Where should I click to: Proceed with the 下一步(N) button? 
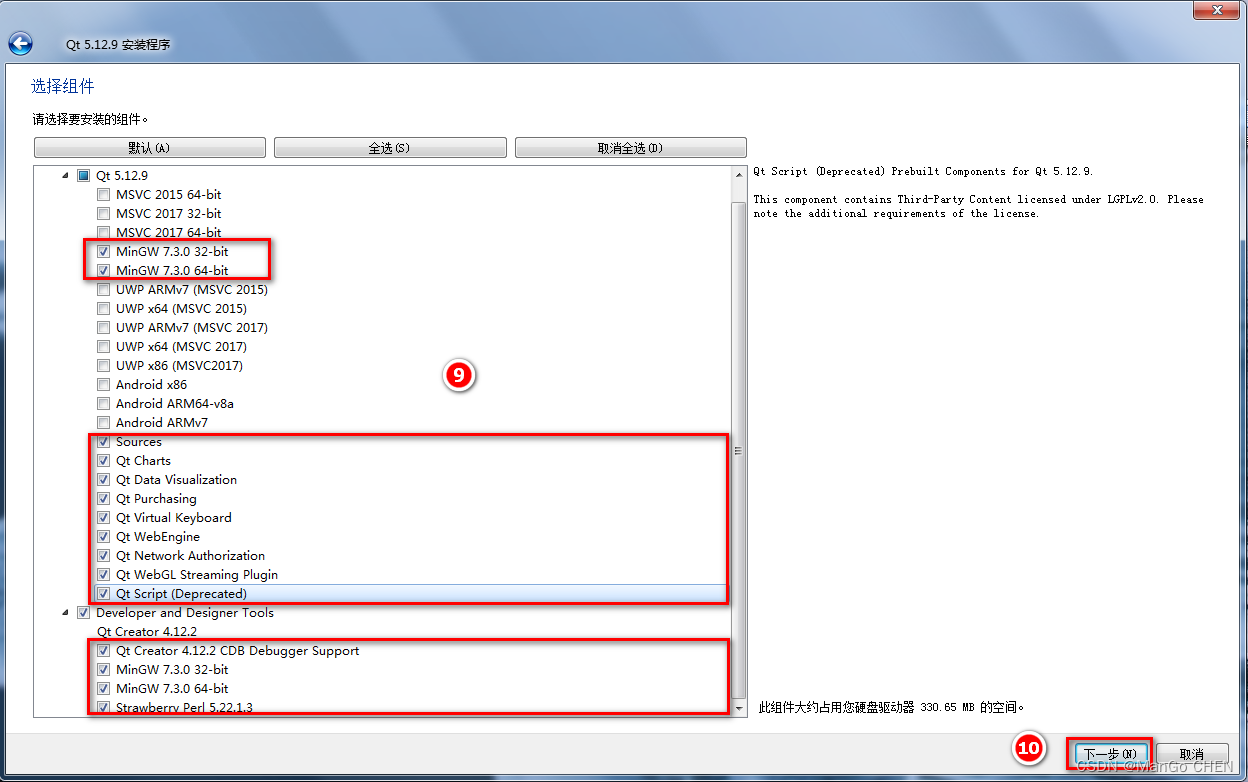pyautogui.click(x=1110, y=753)
